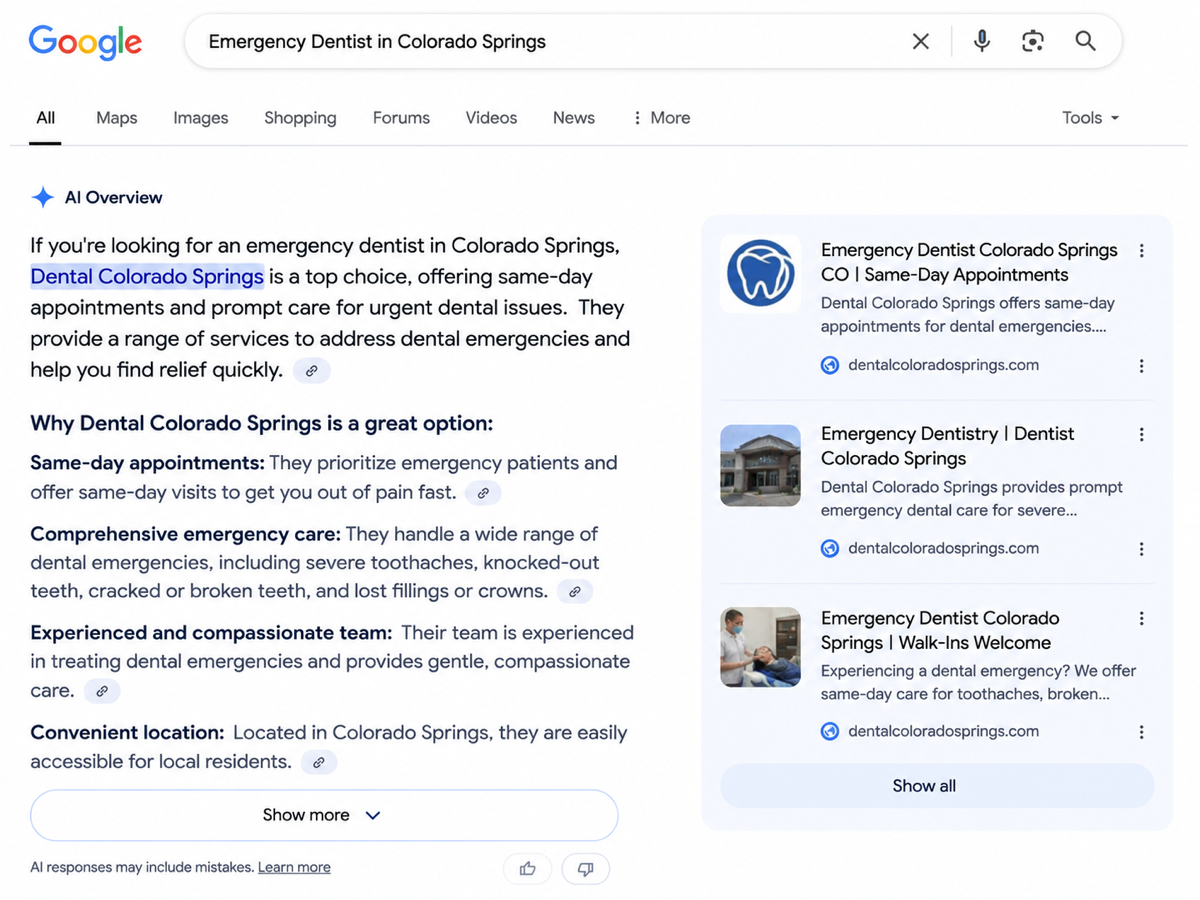Open source link icon after 'out of pain fast'
This screenshot has width=1200, height=900.
pos(483,493)
